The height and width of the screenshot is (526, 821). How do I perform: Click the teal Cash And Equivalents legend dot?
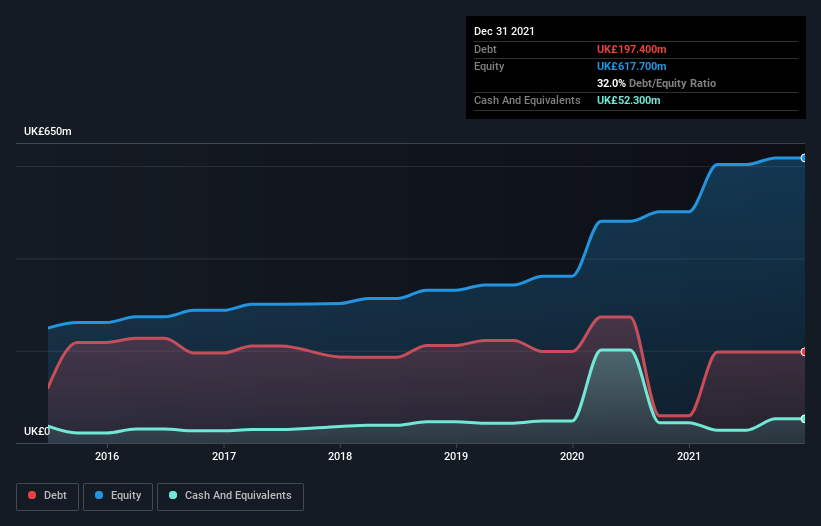tap(173, 495)
